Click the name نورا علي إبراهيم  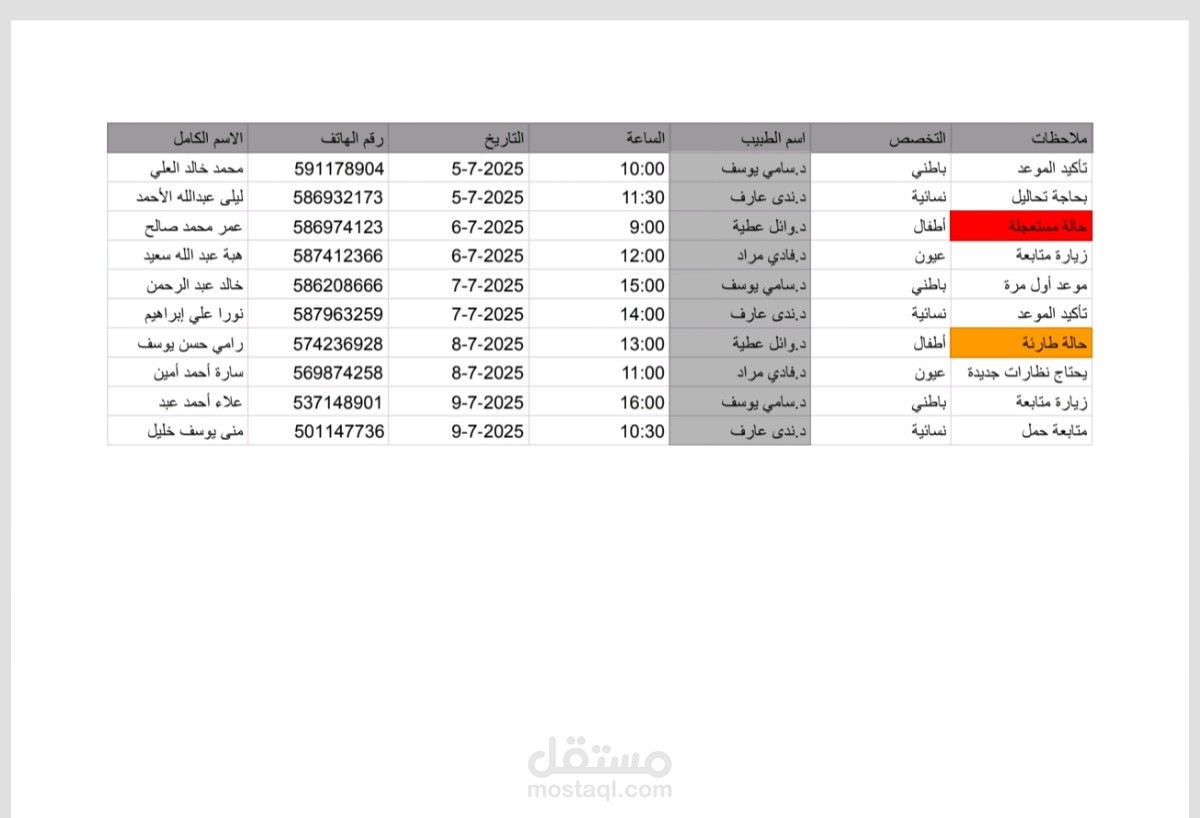point(196,315)
